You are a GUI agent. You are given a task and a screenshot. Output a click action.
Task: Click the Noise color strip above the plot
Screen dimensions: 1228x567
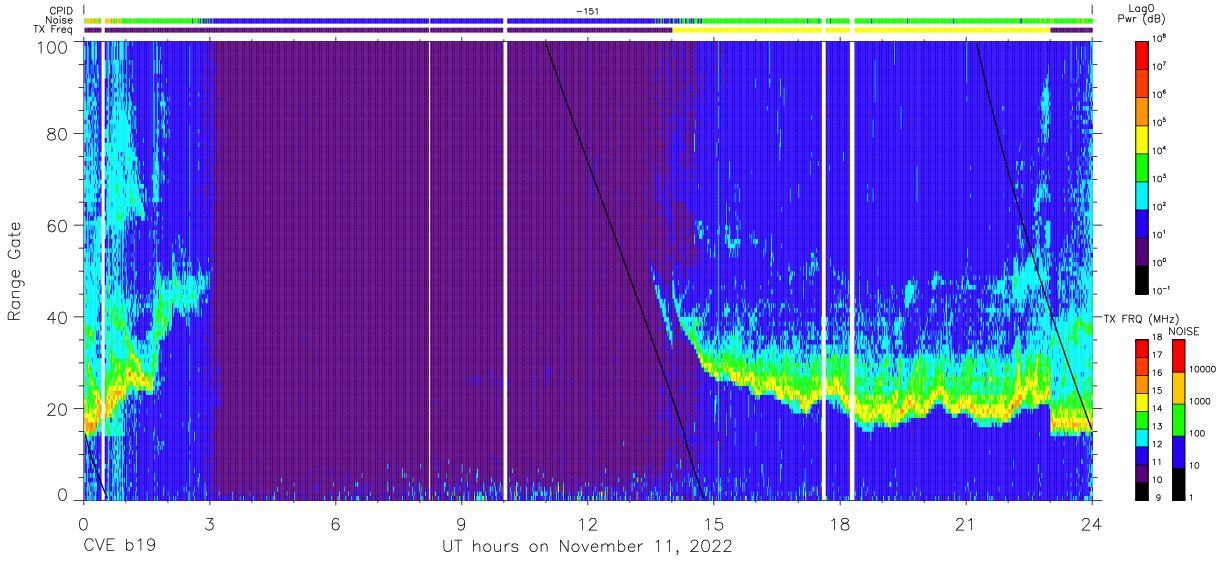coord(588,20)
